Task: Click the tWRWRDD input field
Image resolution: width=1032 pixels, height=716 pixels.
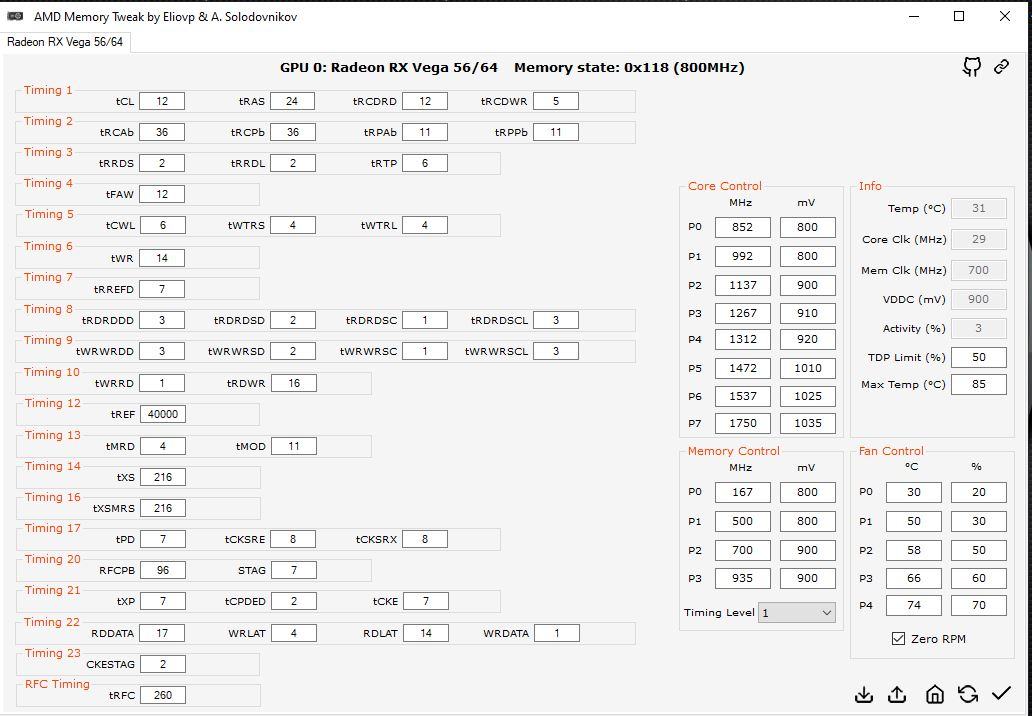Action: coord(162,351)
